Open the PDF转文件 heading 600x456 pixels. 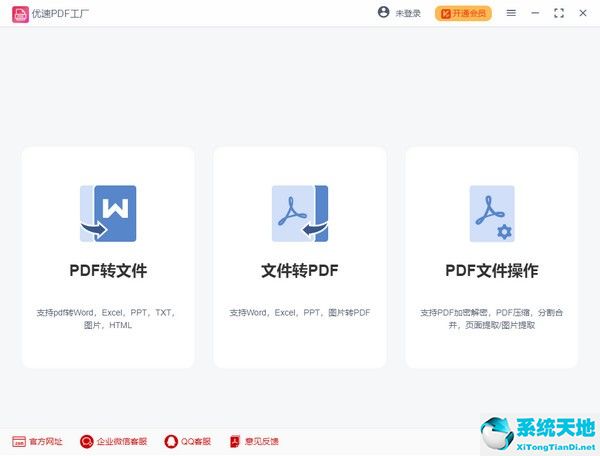(x=108, y=270)
